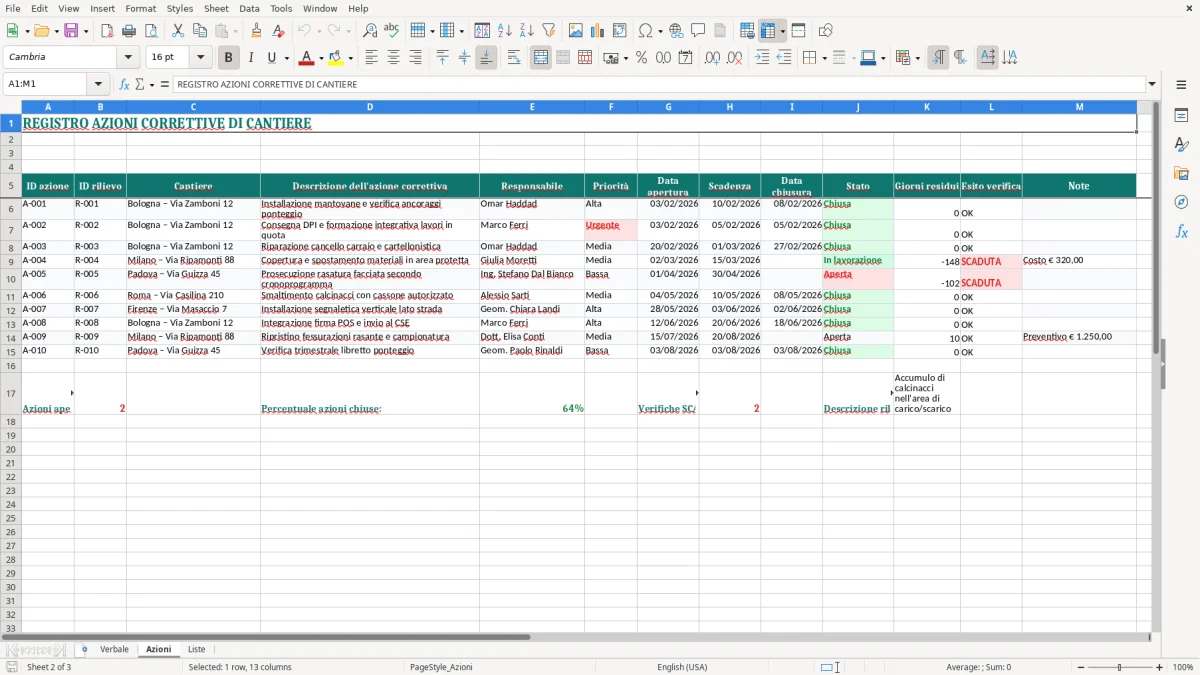
Task: Open the Freeze Rows and Columns dropdown arrow
Action: tap(783, 31)
